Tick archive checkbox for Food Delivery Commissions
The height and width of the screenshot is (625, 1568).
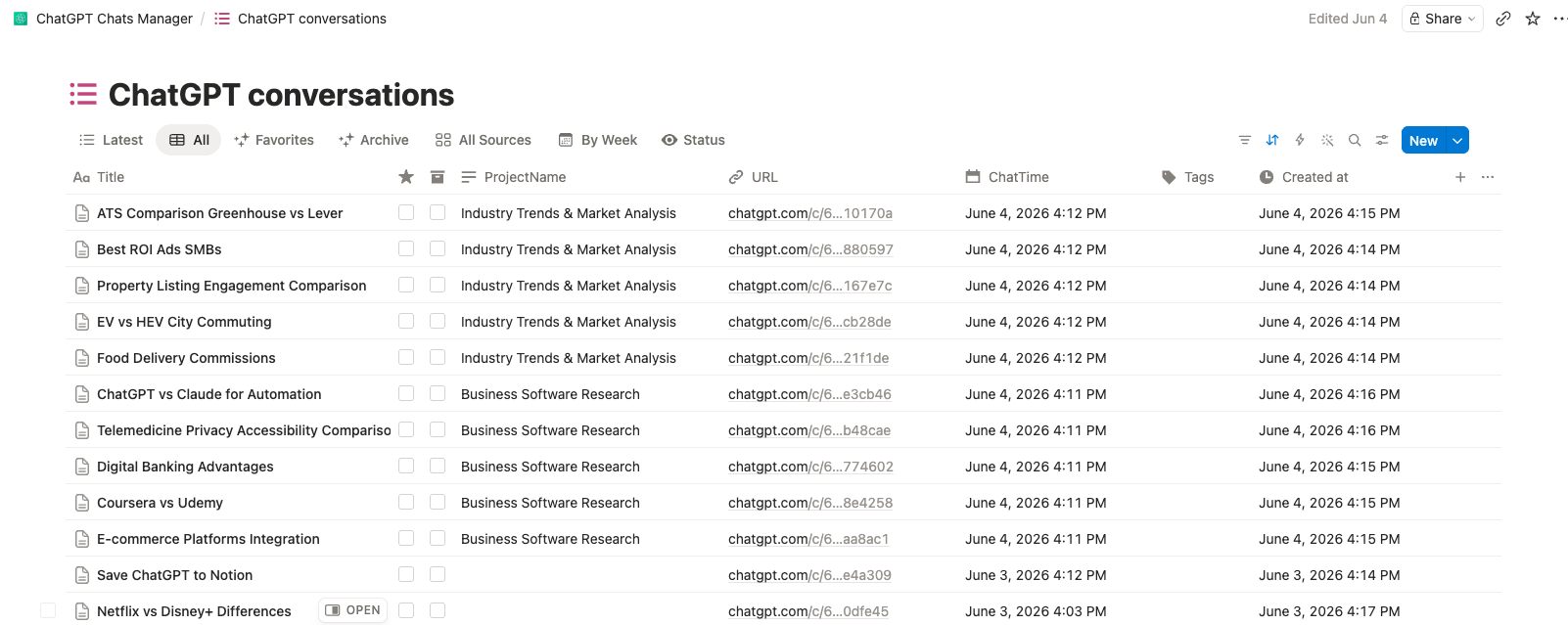[438, 357]
